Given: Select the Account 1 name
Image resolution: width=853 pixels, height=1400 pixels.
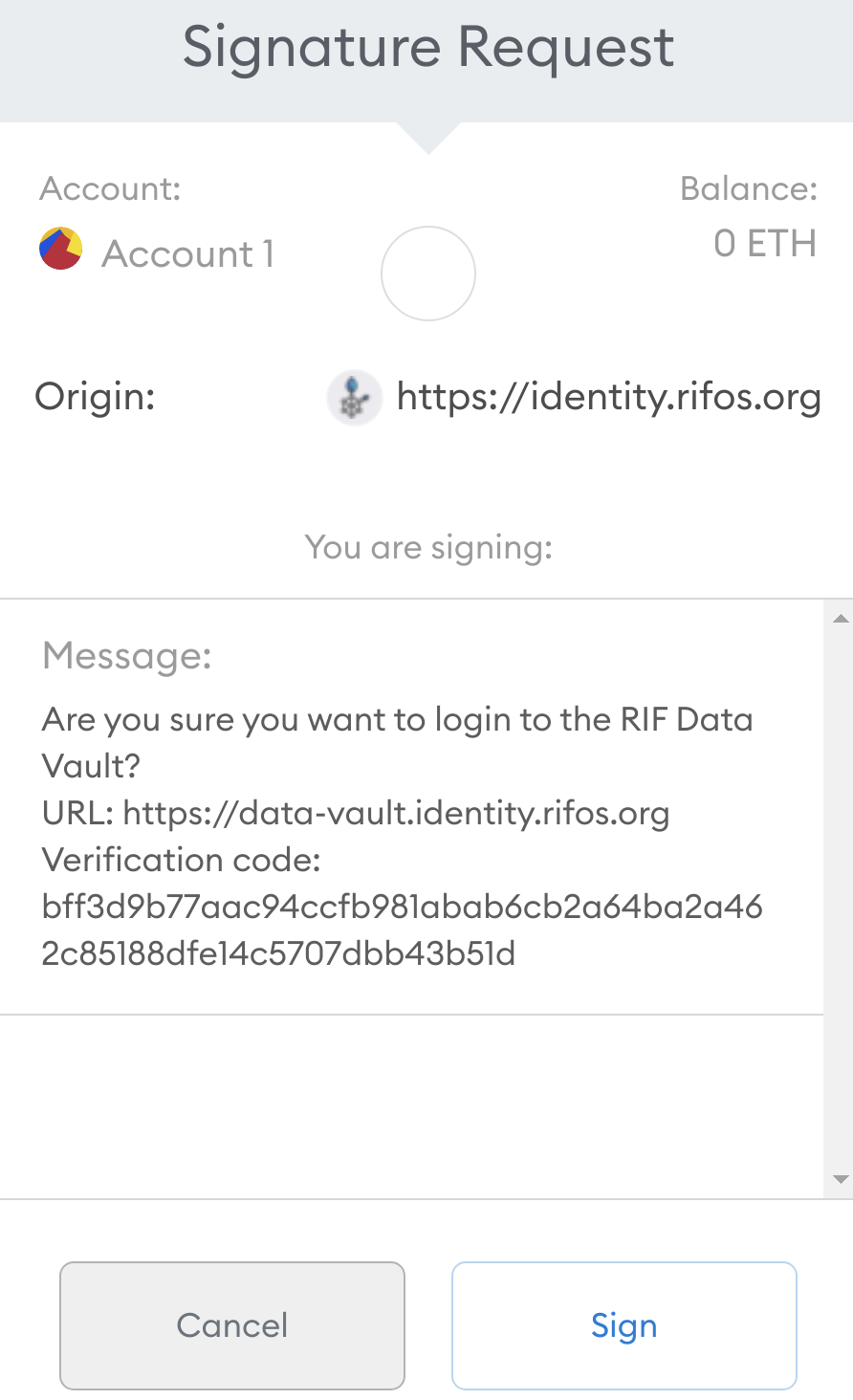Looking at the screenshot, I should tap(188, 254).
